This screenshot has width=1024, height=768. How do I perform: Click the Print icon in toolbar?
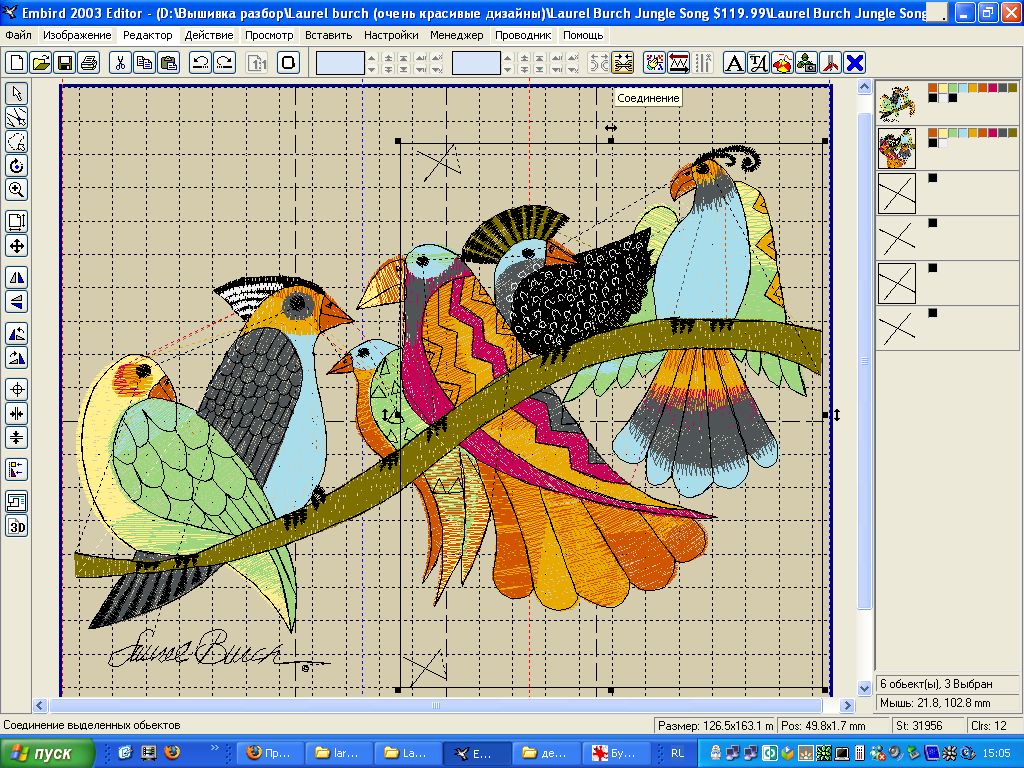coord(89,63)
